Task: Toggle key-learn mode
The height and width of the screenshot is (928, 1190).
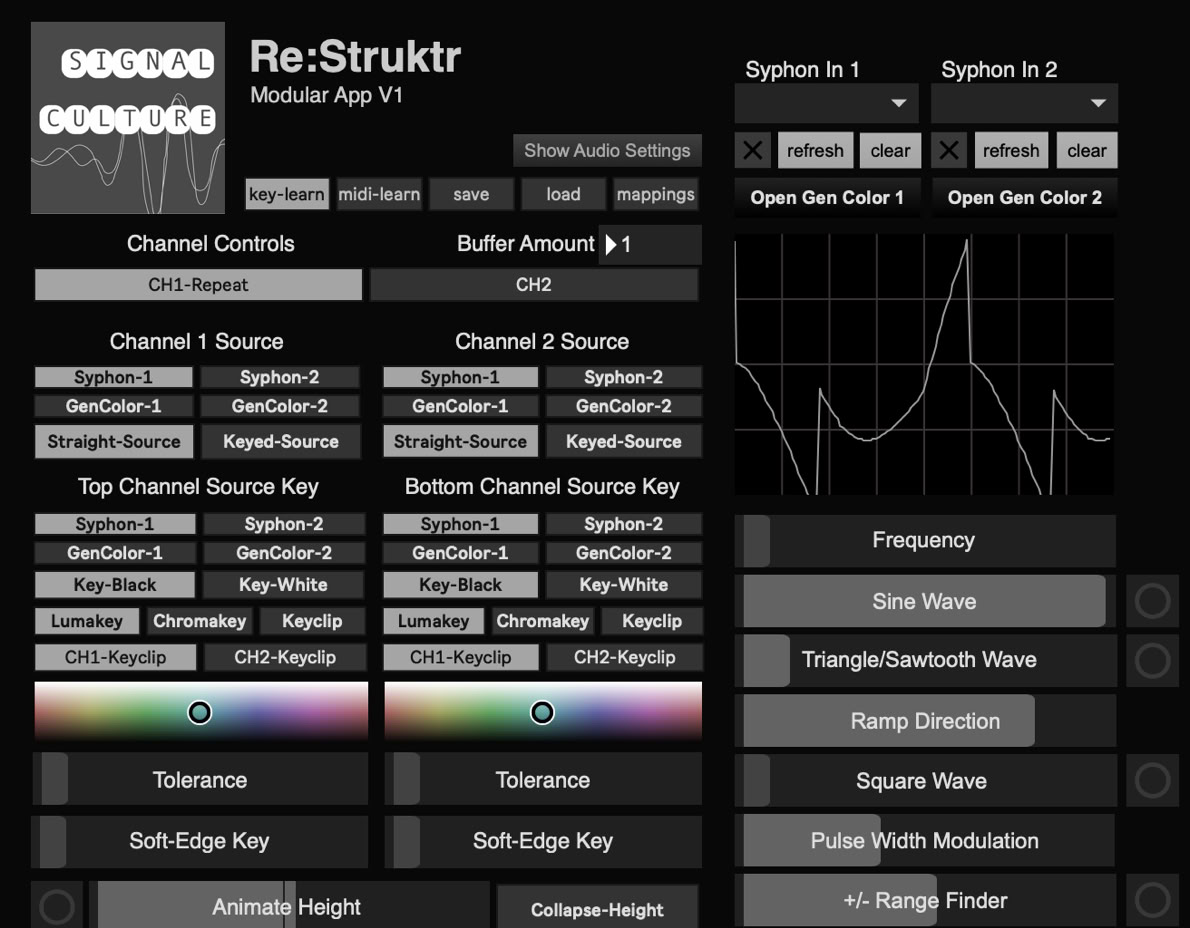Action: pos(287,194)
